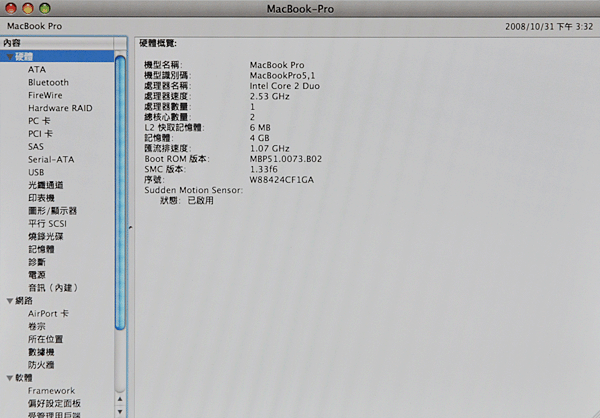Open the 數據機 modem entry
The height and width of the screenshot is (418, 600).
41,352
